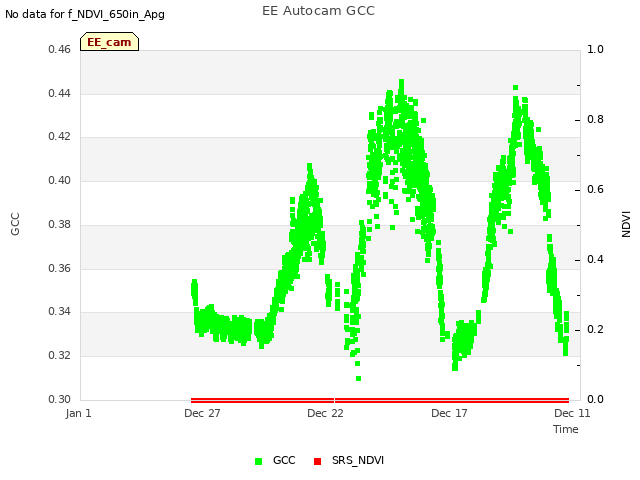Click the 0.8 NDVI axis value

point(595,120)
